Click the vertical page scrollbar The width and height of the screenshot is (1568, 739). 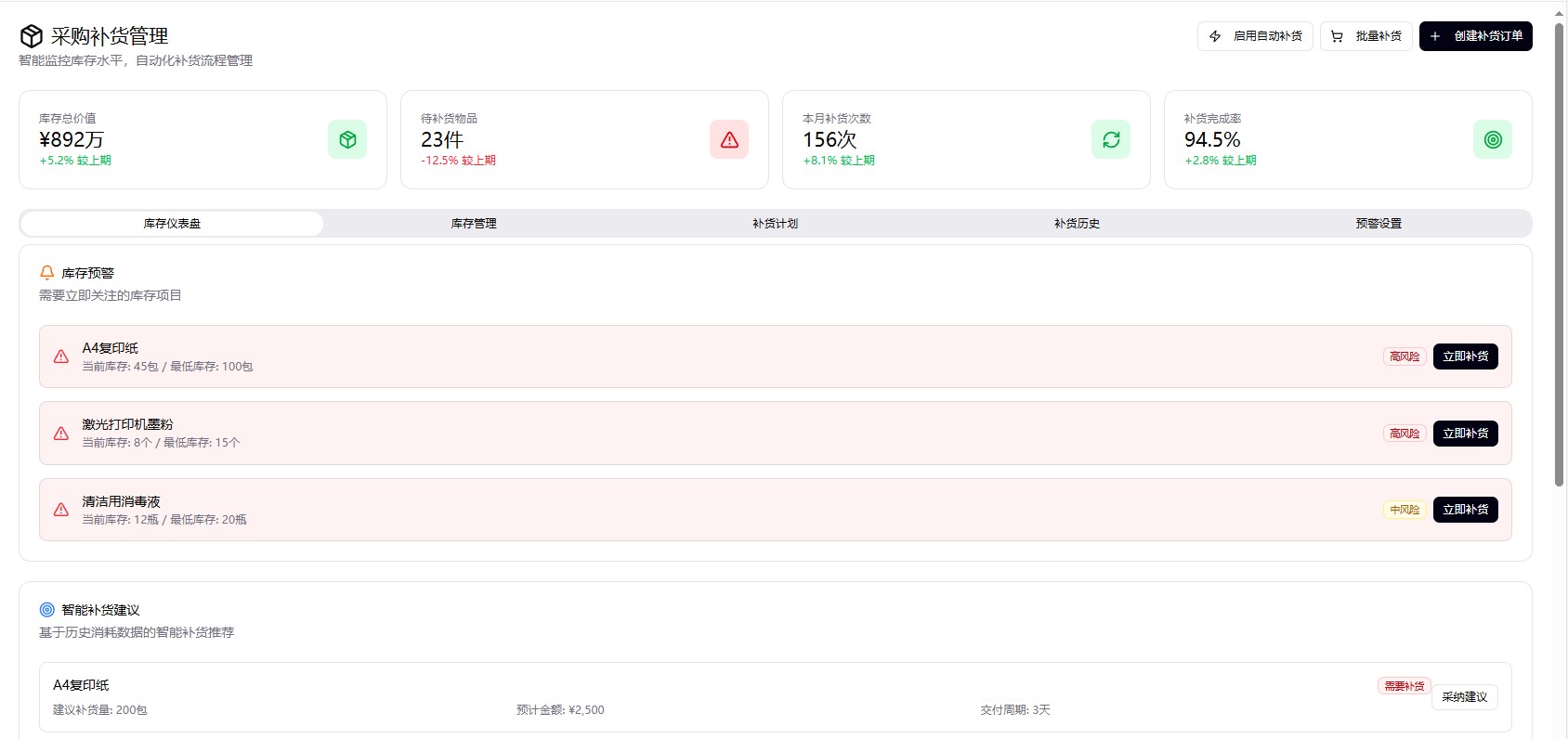1559,251
